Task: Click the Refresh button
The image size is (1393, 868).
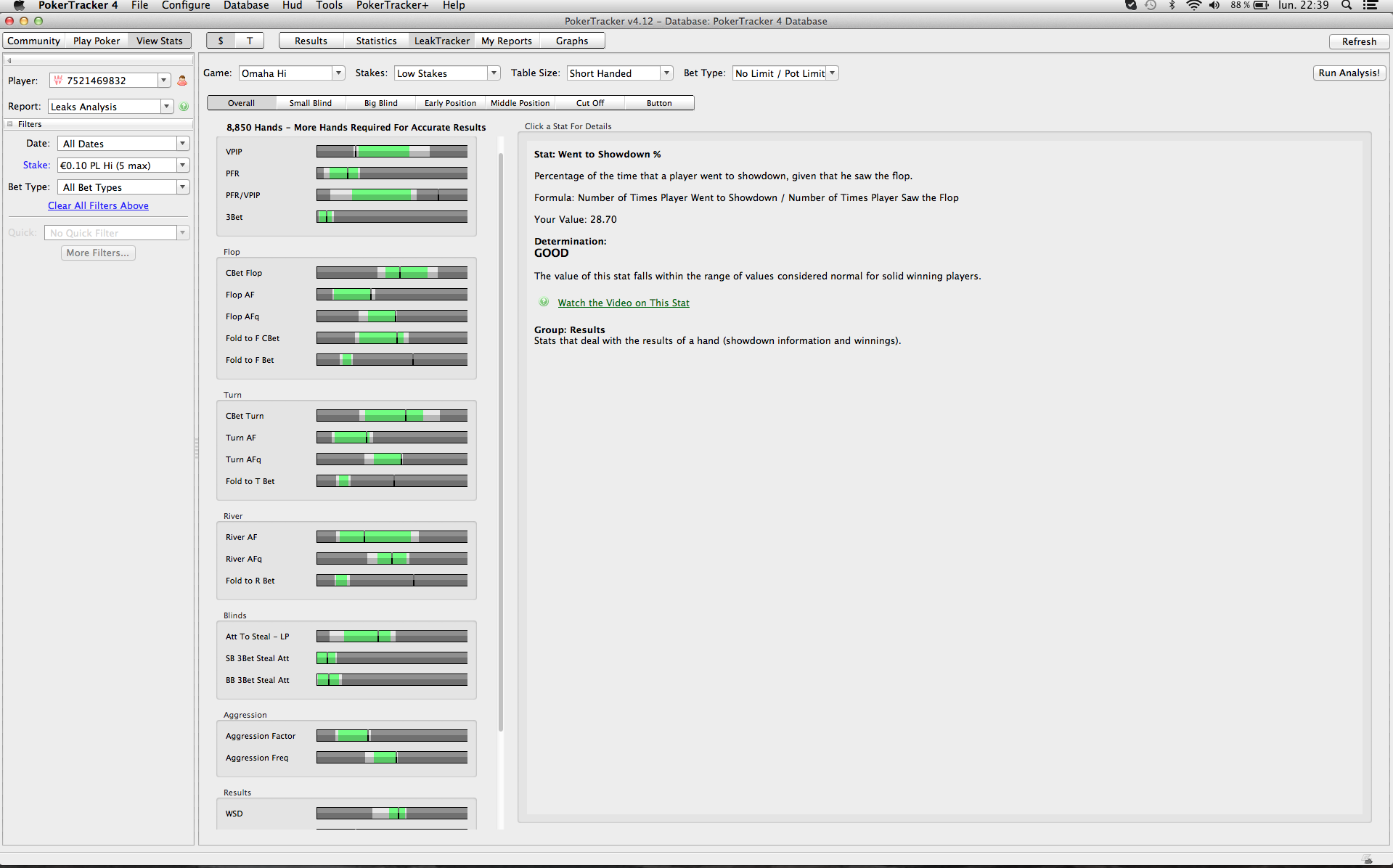Action: pyautogui.click(x=1359, y=41)
